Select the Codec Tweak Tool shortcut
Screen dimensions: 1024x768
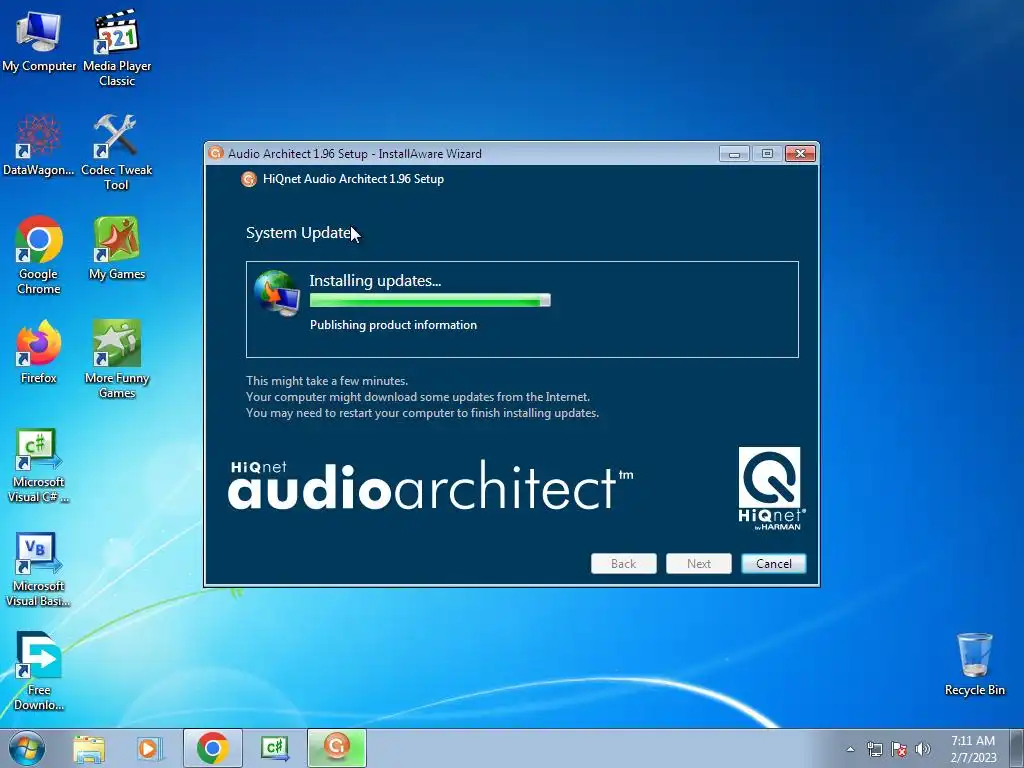tap(116, 152)
